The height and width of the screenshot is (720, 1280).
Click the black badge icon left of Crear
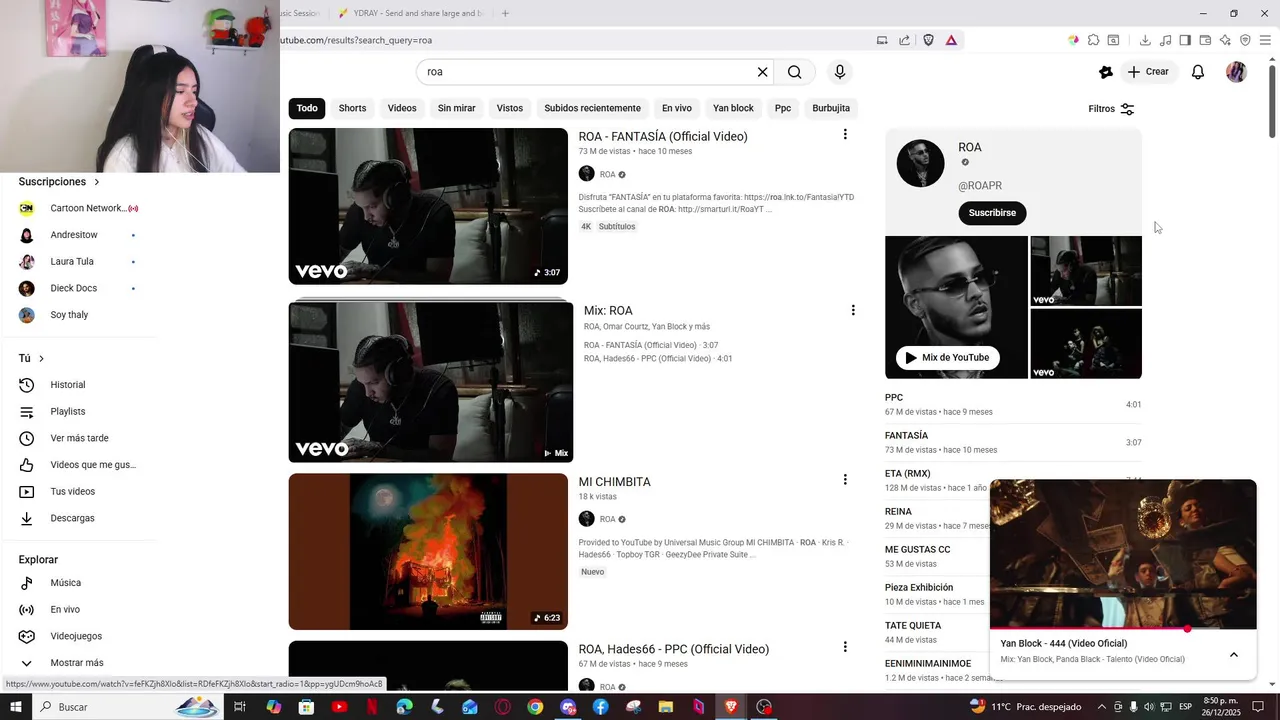[1105, 72]
